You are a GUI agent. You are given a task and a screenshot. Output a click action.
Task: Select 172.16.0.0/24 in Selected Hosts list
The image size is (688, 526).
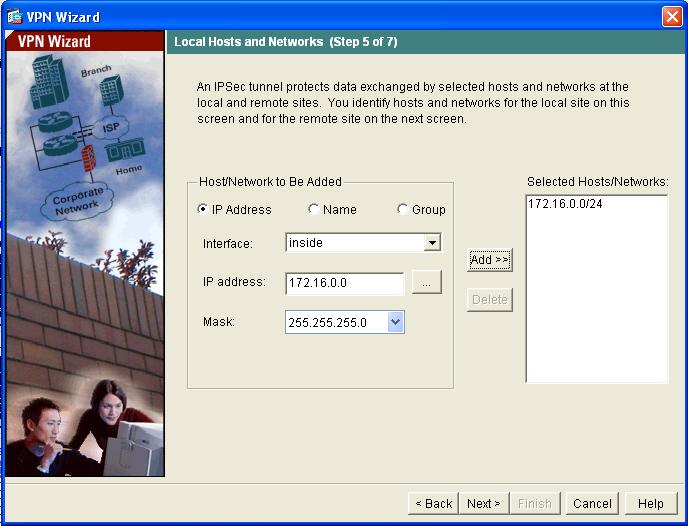click(564, 204)
